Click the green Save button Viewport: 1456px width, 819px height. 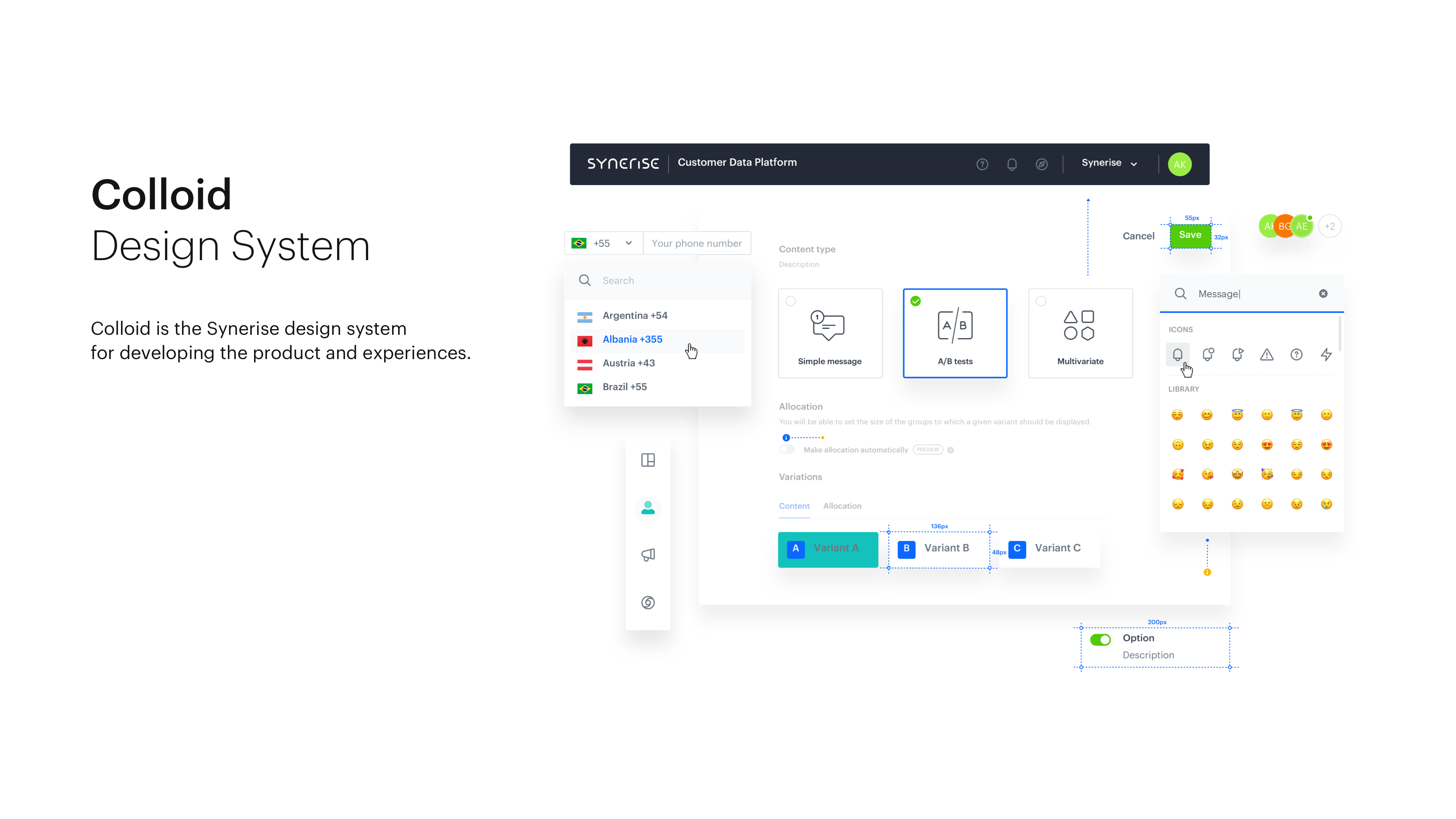click(x=1190, y=236)
